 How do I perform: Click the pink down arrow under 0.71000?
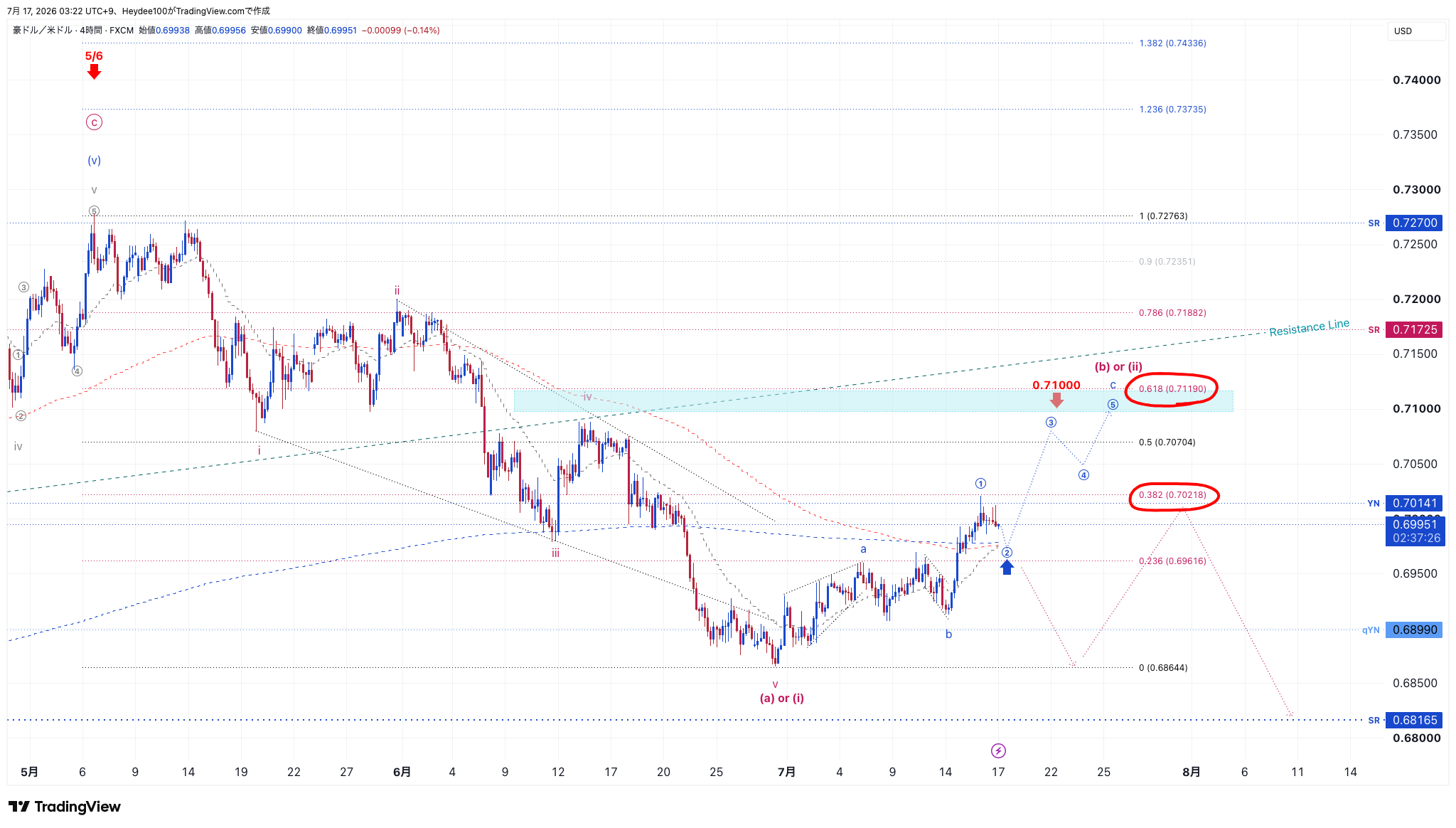[1056, 400]
